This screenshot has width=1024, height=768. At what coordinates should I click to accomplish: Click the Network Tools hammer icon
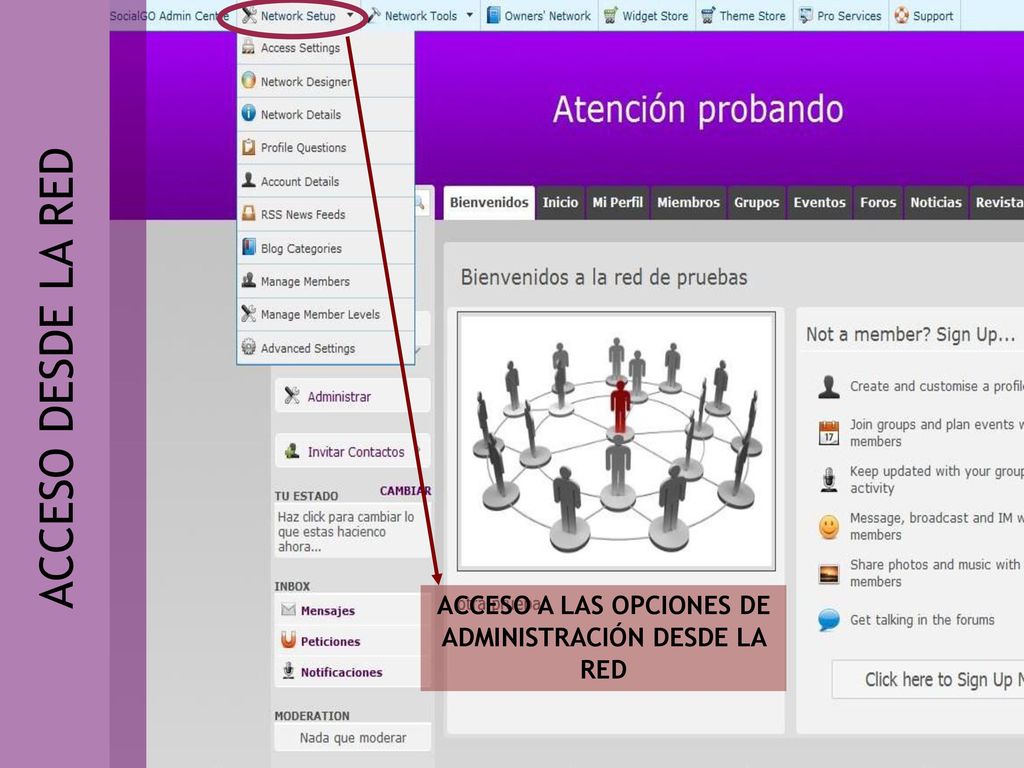tap(374, 15)
